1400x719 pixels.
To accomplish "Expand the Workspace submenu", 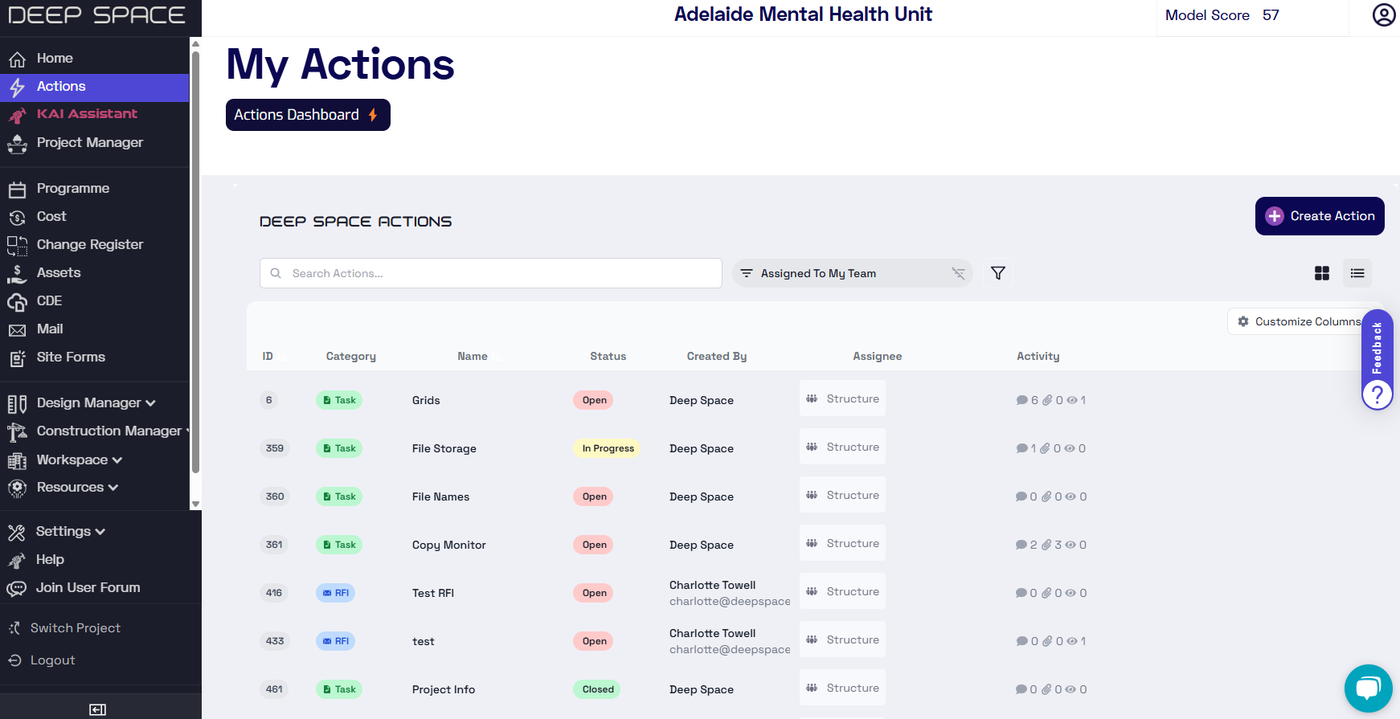I will click(x=80, y=460).
